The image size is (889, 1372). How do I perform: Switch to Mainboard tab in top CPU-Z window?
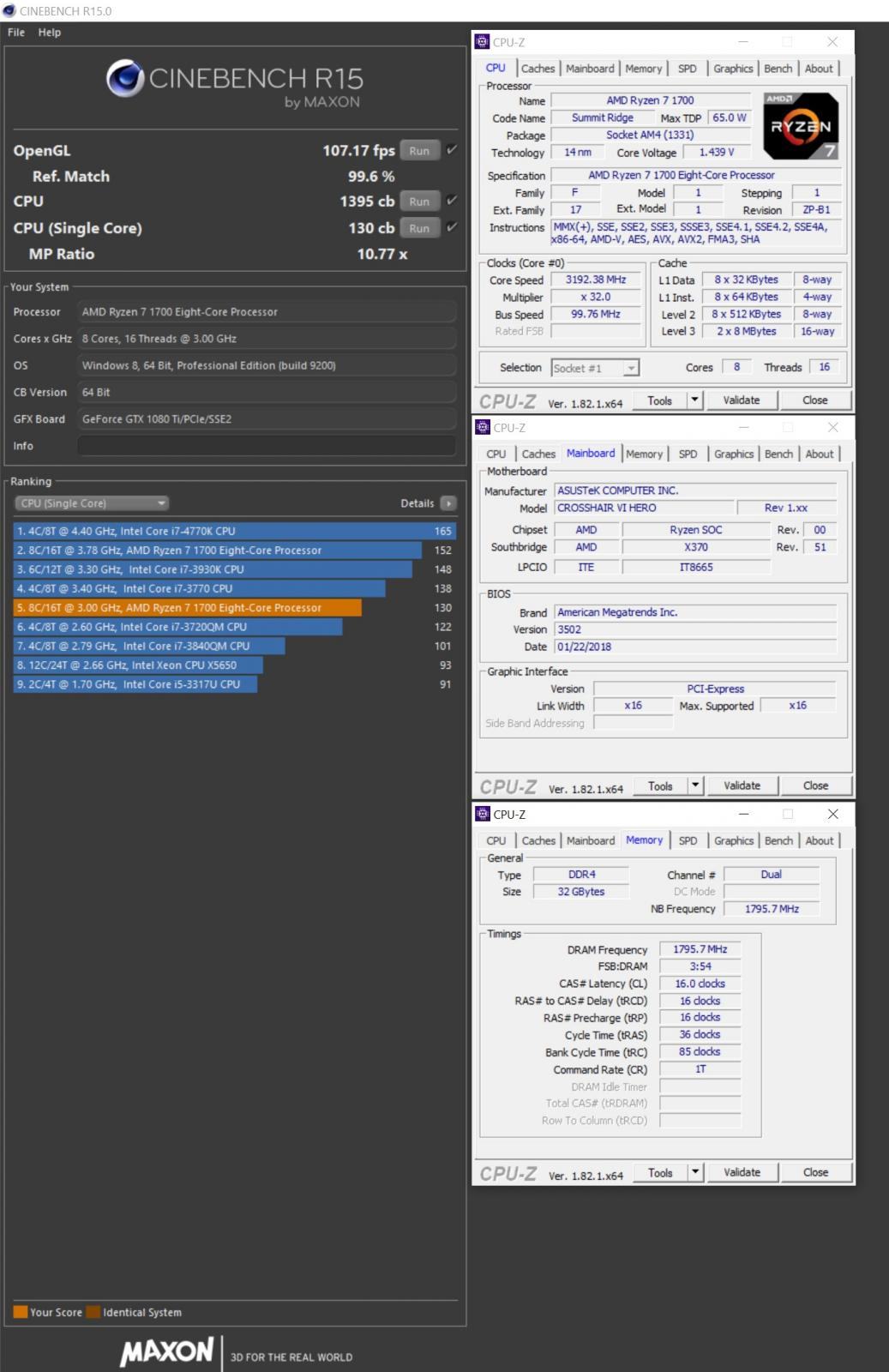tap(590, 69)
